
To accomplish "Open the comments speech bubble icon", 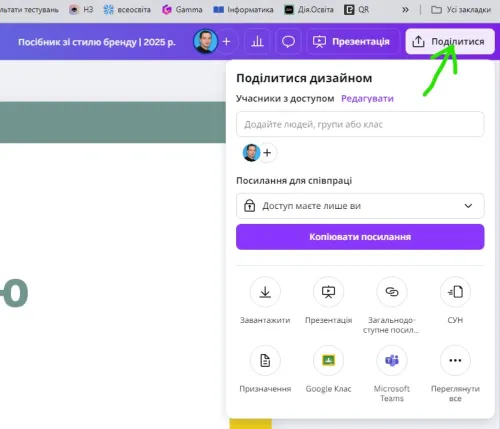I will [288, 42].
